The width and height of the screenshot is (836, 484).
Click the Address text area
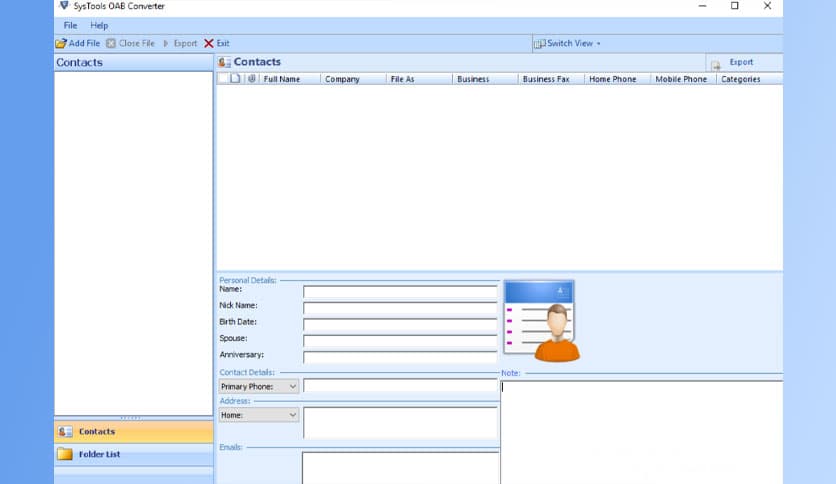(400, 423)
